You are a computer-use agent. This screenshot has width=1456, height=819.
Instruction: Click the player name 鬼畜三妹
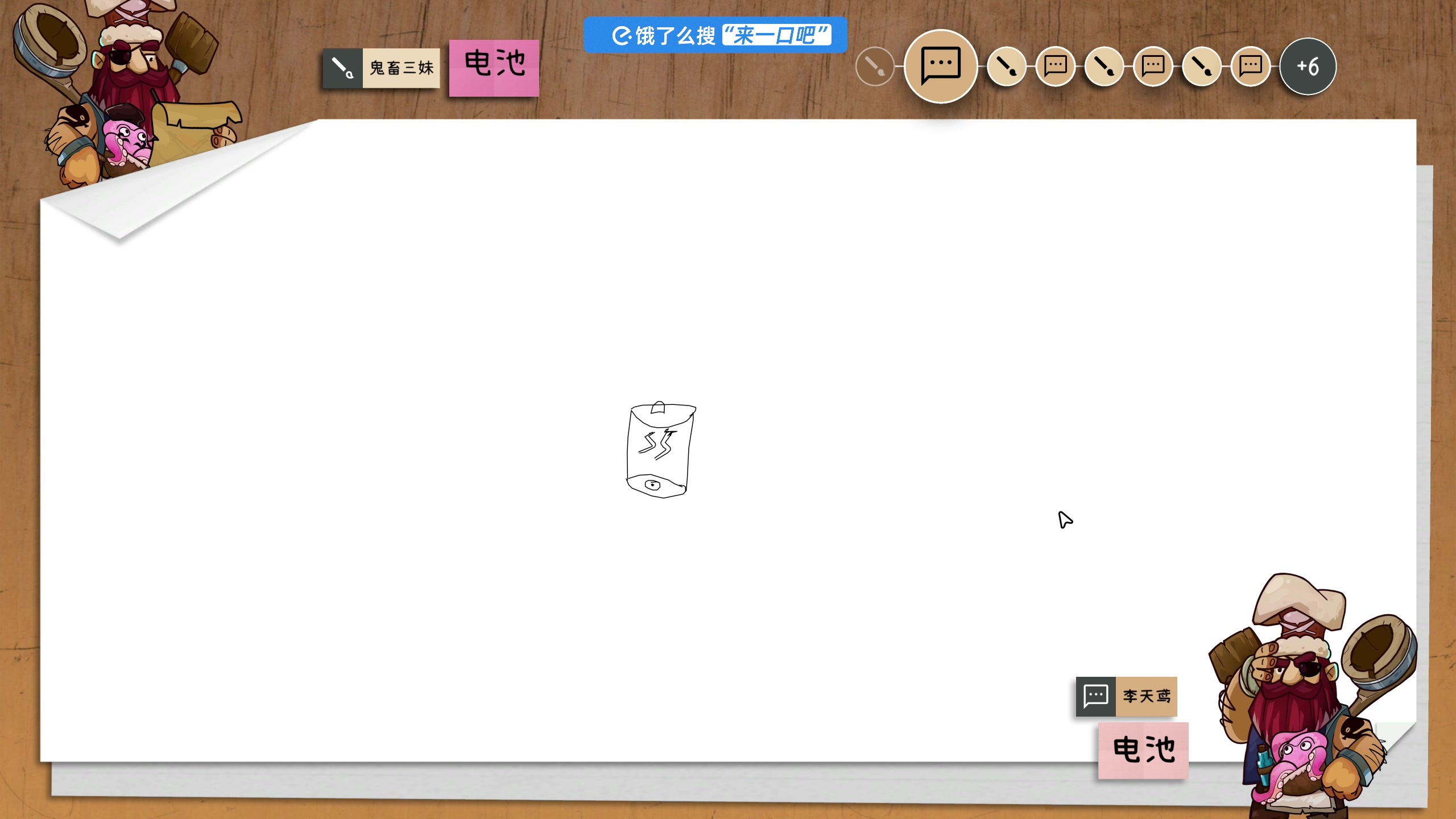[x=402, y=68]
